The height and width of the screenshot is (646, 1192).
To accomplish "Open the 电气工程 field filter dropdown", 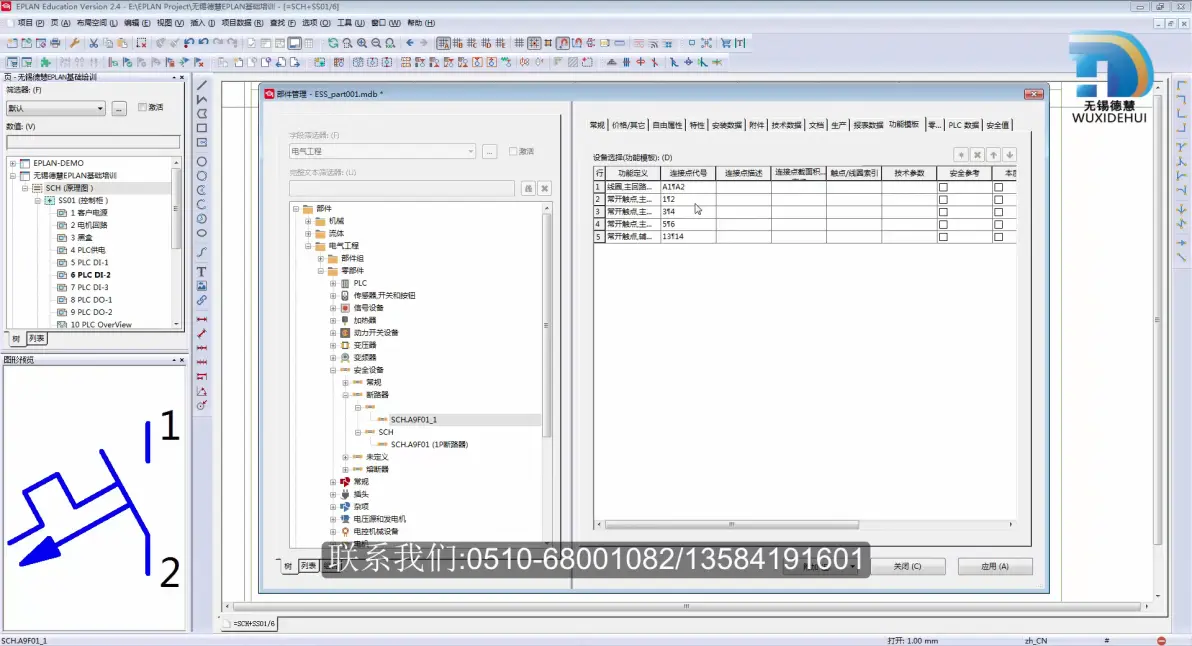I will pyautogui.click(x=471, y=151).
